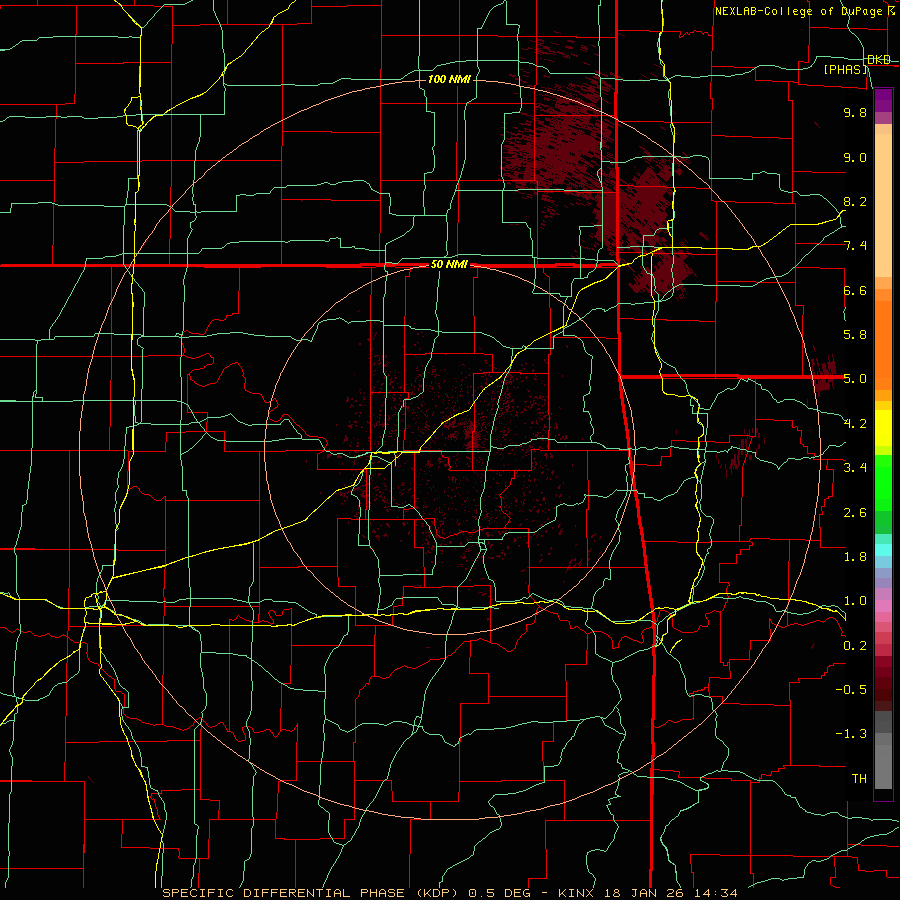Click the 9.0 scale value

pos(855,157)
